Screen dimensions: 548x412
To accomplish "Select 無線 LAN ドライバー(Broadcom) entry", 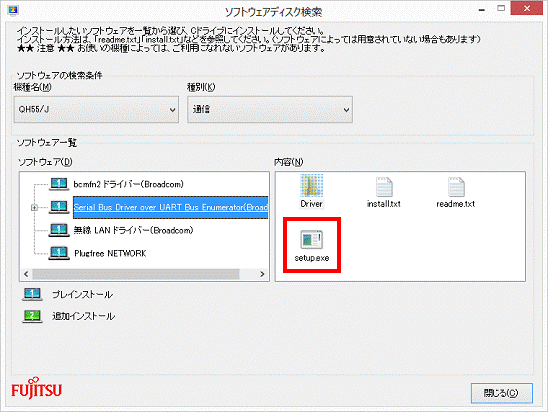I will pyautogui.click(x=133, y=230).
